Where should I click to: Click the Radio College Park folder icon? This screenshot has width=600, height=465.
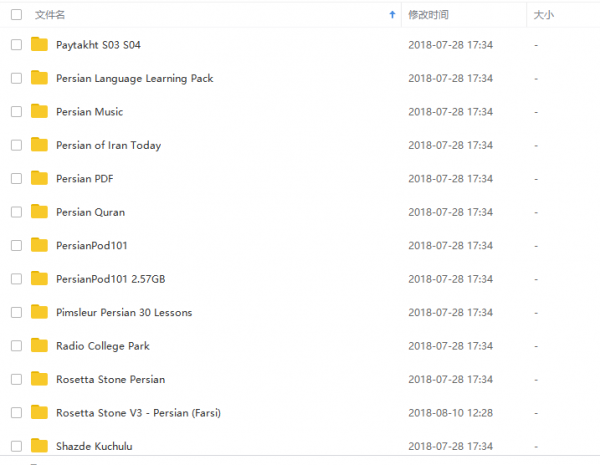tap(39, 345)
